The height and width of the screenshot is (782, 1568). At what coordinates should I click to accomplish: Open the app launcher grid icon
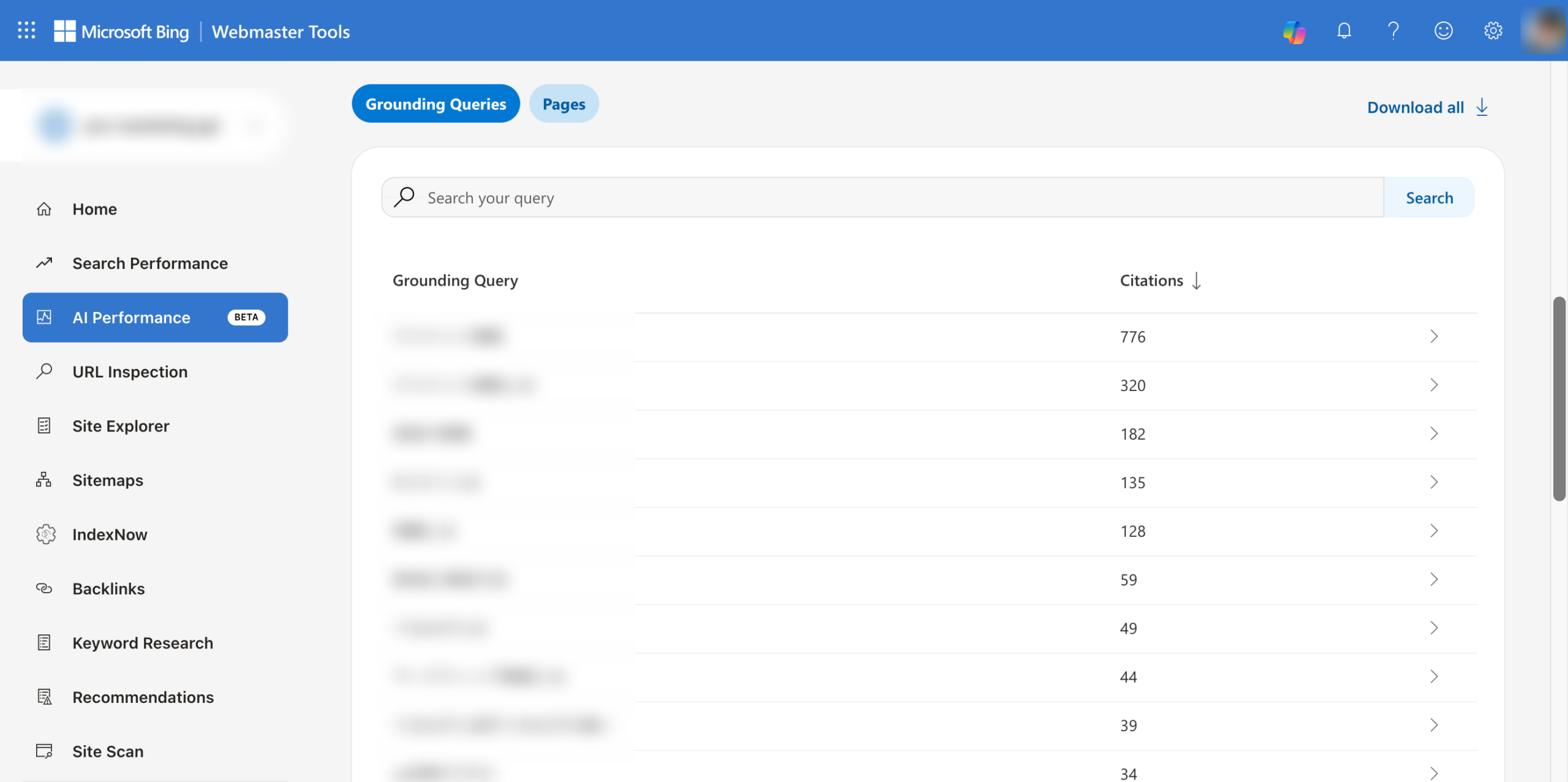coord(26,30)
